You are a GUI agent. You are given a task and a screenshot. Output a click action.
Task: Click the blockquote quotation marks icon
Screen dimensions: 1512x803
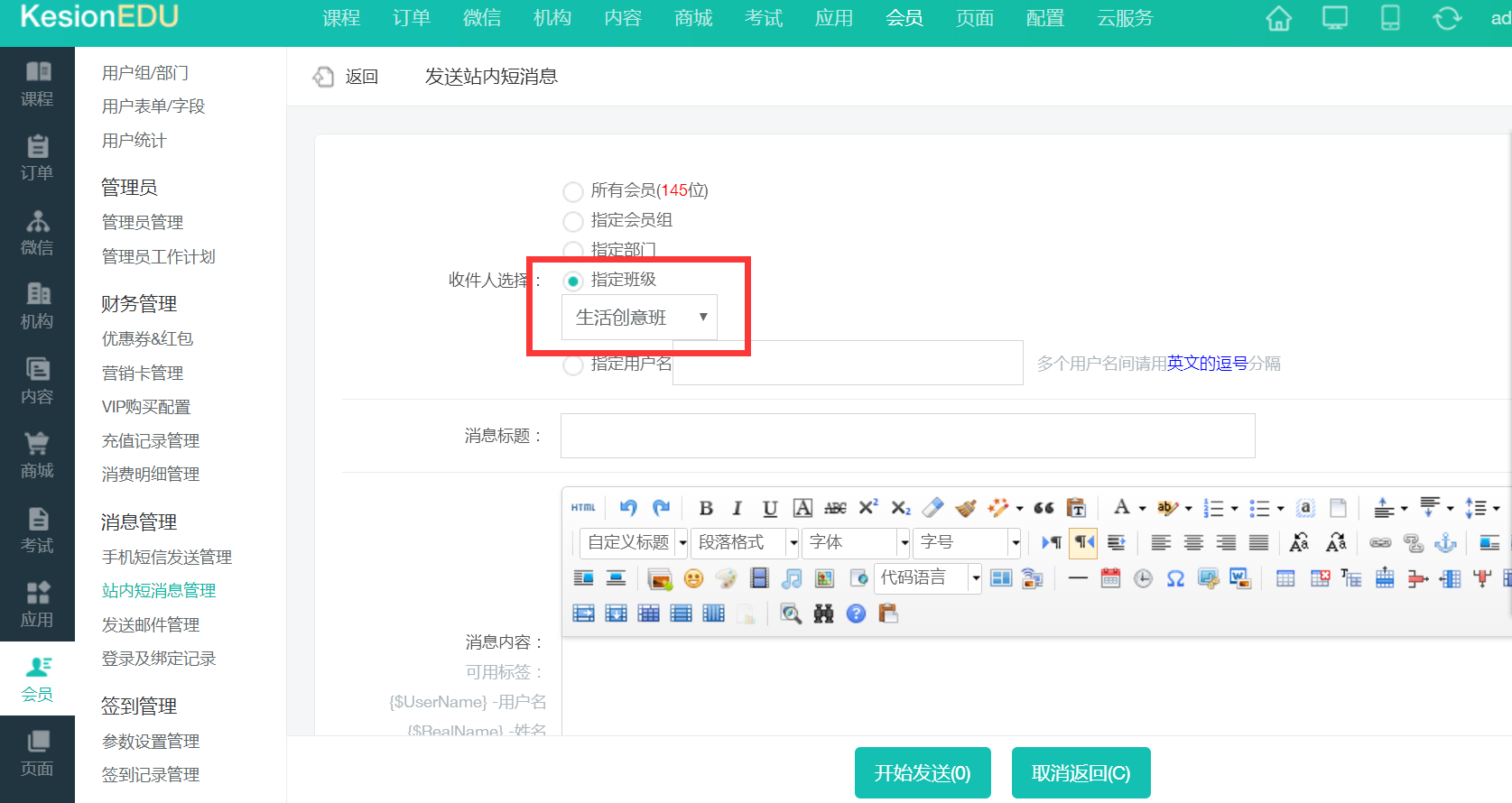pyautogui.click(x=1044, y=508)
